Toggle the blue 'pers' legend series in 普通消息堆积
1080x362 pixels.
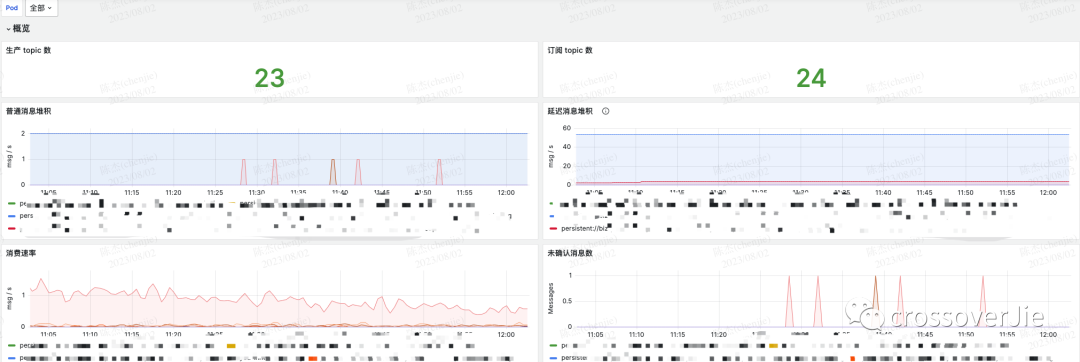tap(21, 215)
